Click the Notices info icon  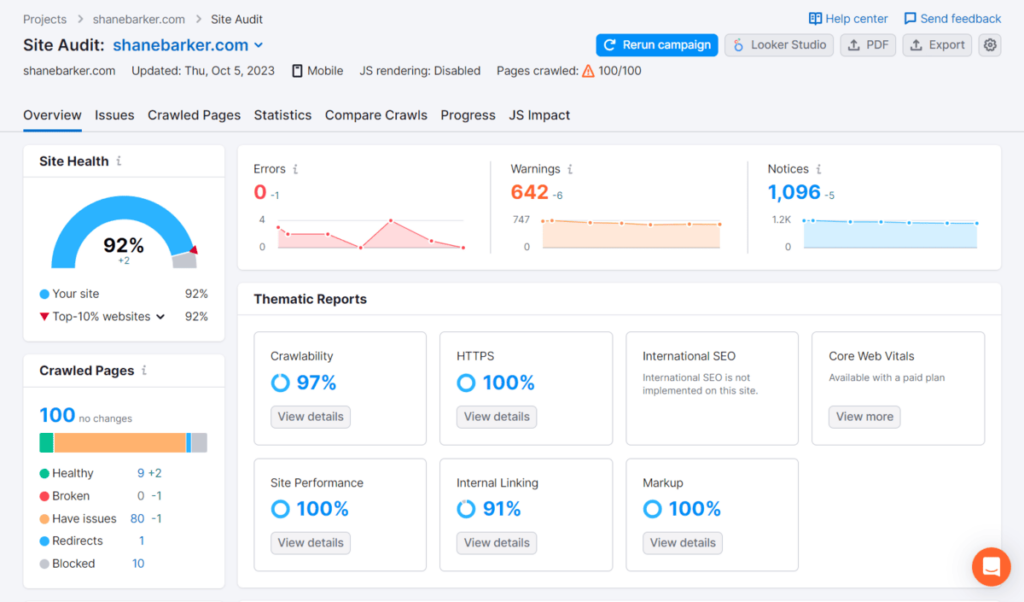pyautogui.click(x=818, y=169)
